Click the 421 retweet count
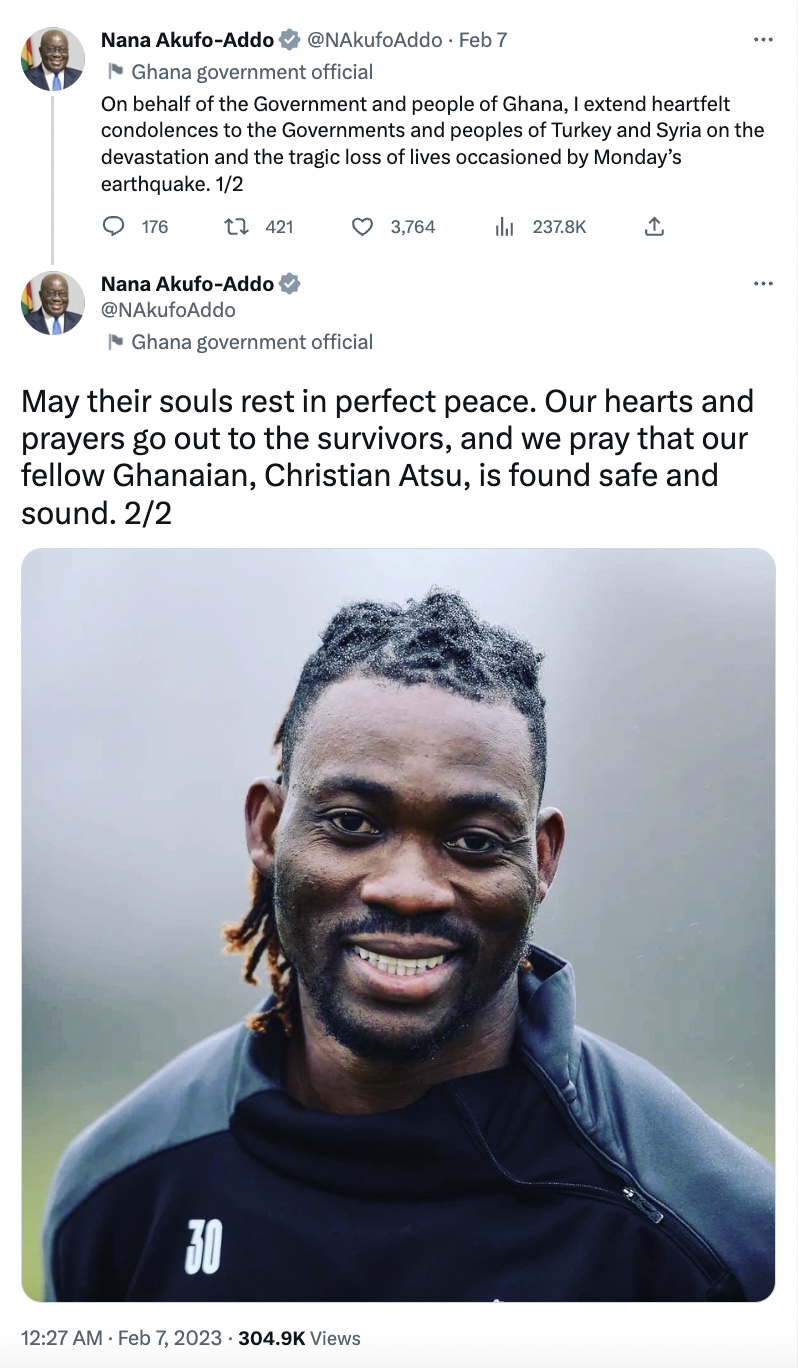The width and height of the screenshot is (798, 1368). tap(279, 227)
